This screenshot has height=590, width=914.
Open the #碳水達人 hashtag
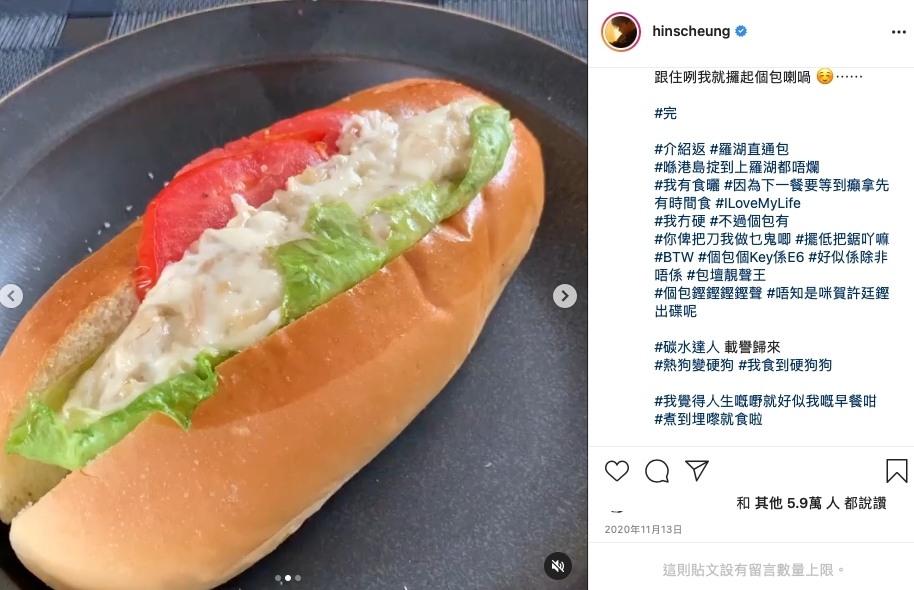(687, 347)
